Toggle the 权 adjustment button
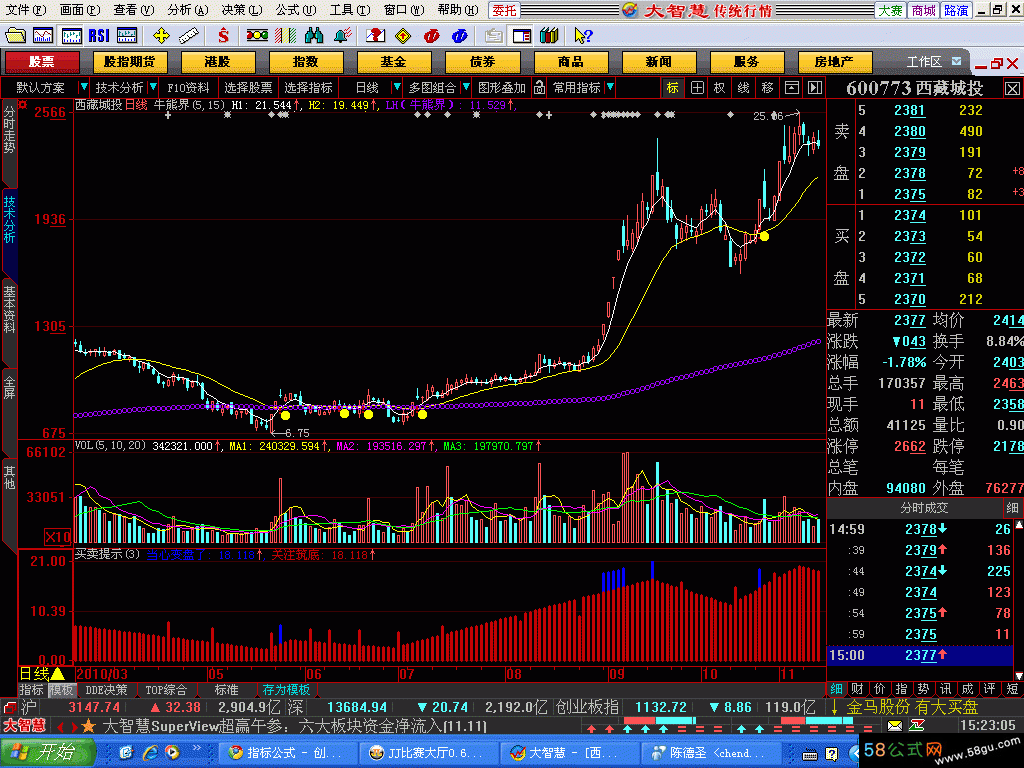The image size is (1024, 768). (x=720, y=88)
